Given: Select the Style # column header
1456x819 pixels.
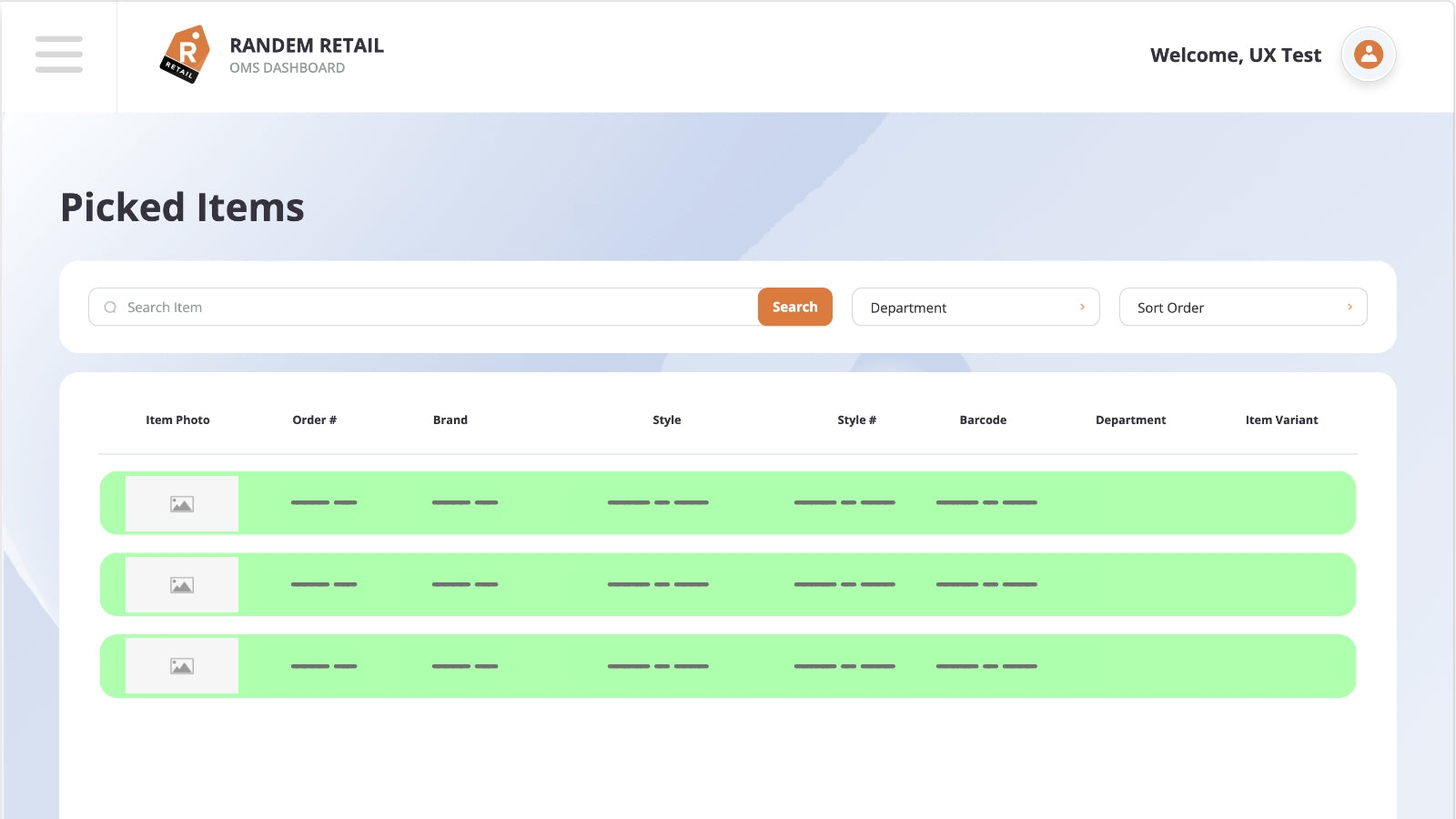Looking at the screenshot, I should [x=856, y=420].
